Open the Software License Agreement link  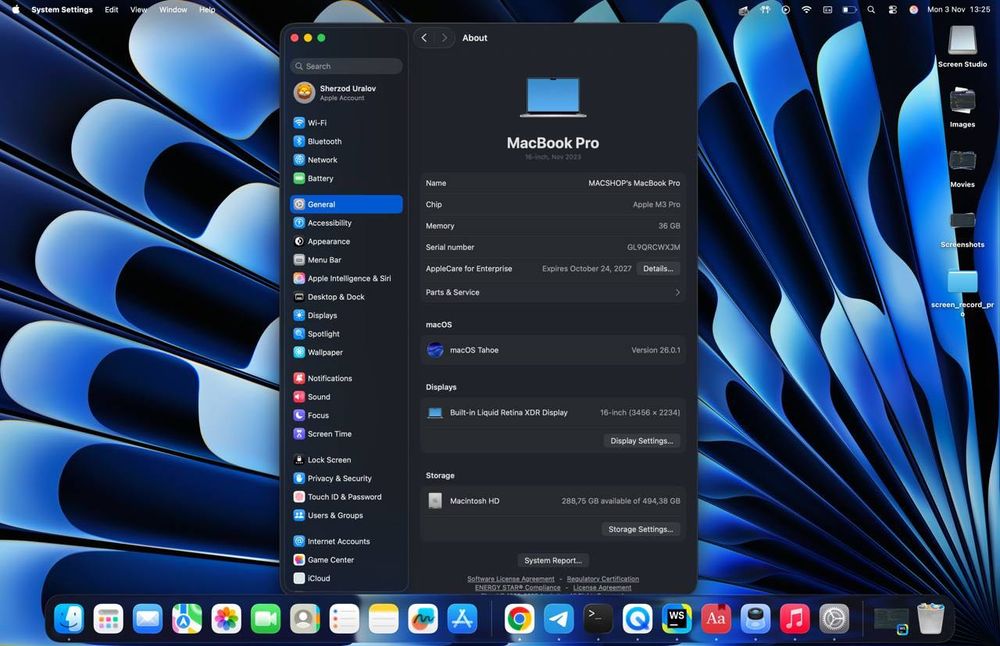[x=511, y=579]
